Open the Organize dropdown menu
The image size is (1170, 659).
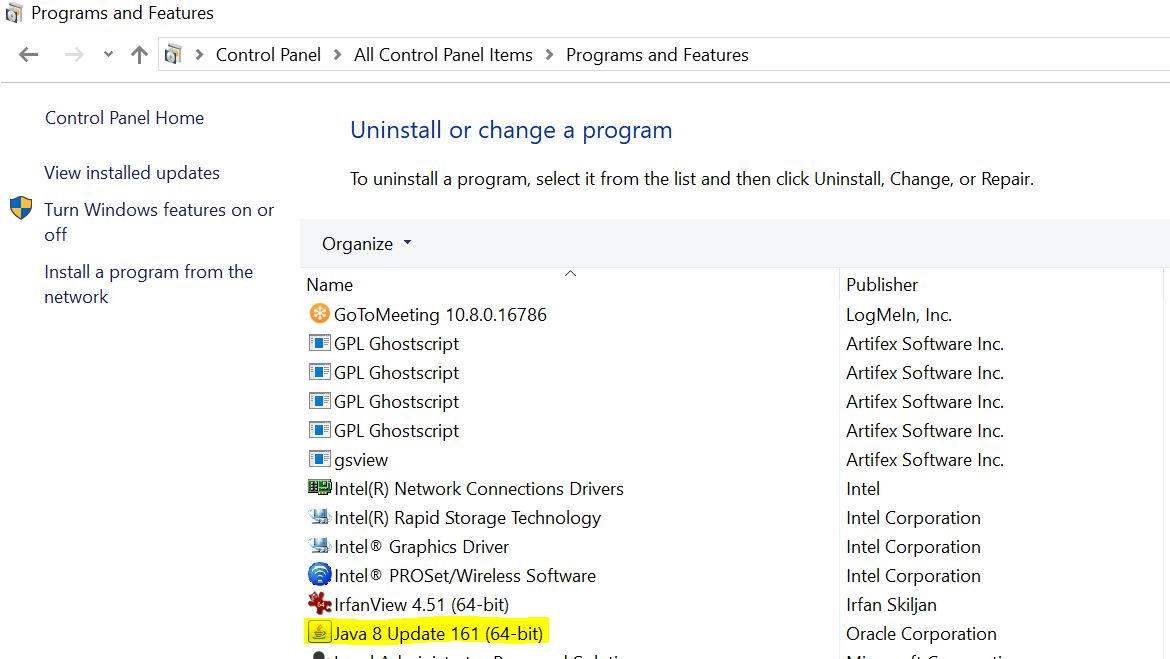coord(366,244)
